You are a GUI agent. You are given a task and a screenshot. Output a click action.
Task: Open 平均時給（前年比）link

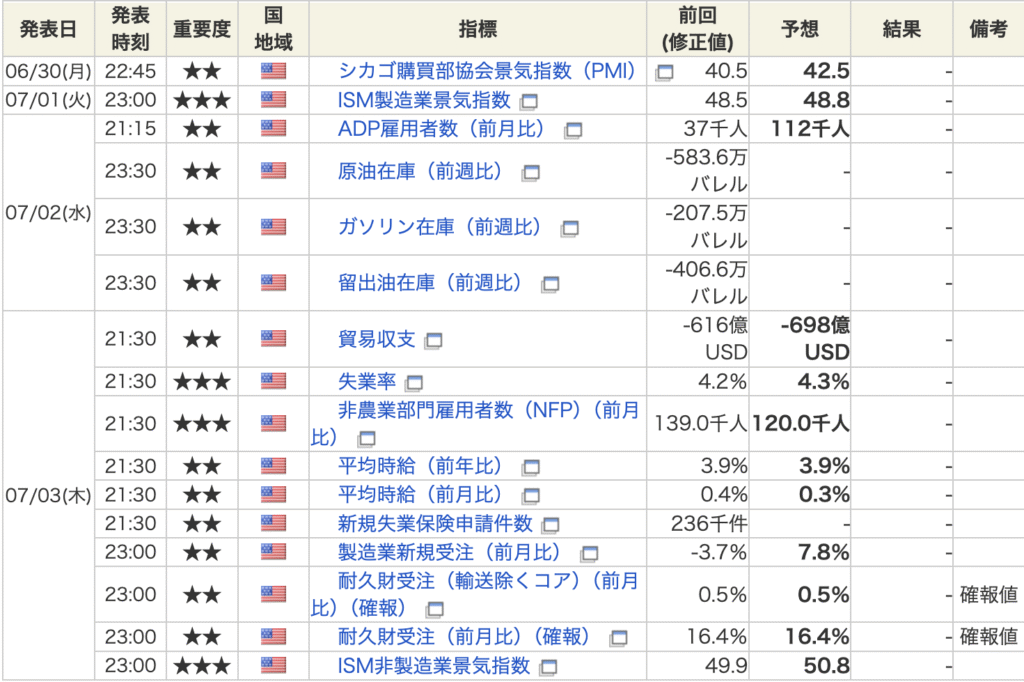click(x=420, y=466)
